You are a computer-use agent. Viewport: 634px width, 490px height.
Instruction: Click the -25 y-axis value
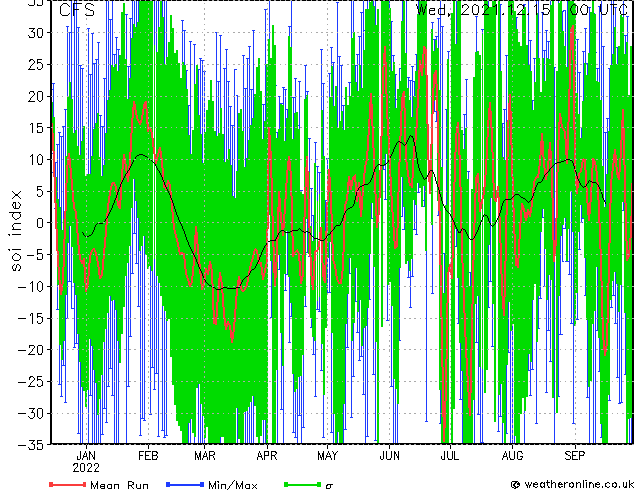coord(31,381)
